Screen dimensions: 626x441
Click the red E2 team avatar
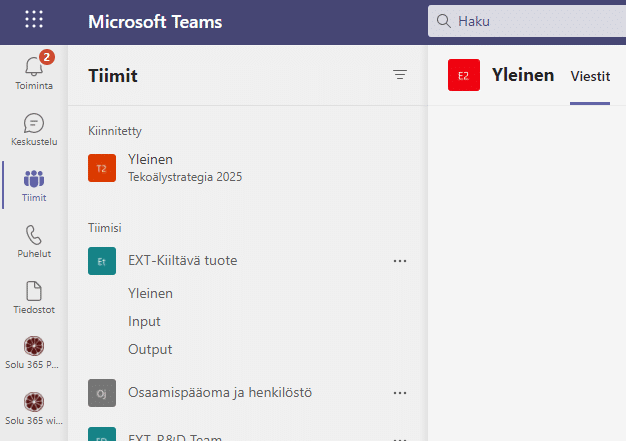tap(464, 75)
